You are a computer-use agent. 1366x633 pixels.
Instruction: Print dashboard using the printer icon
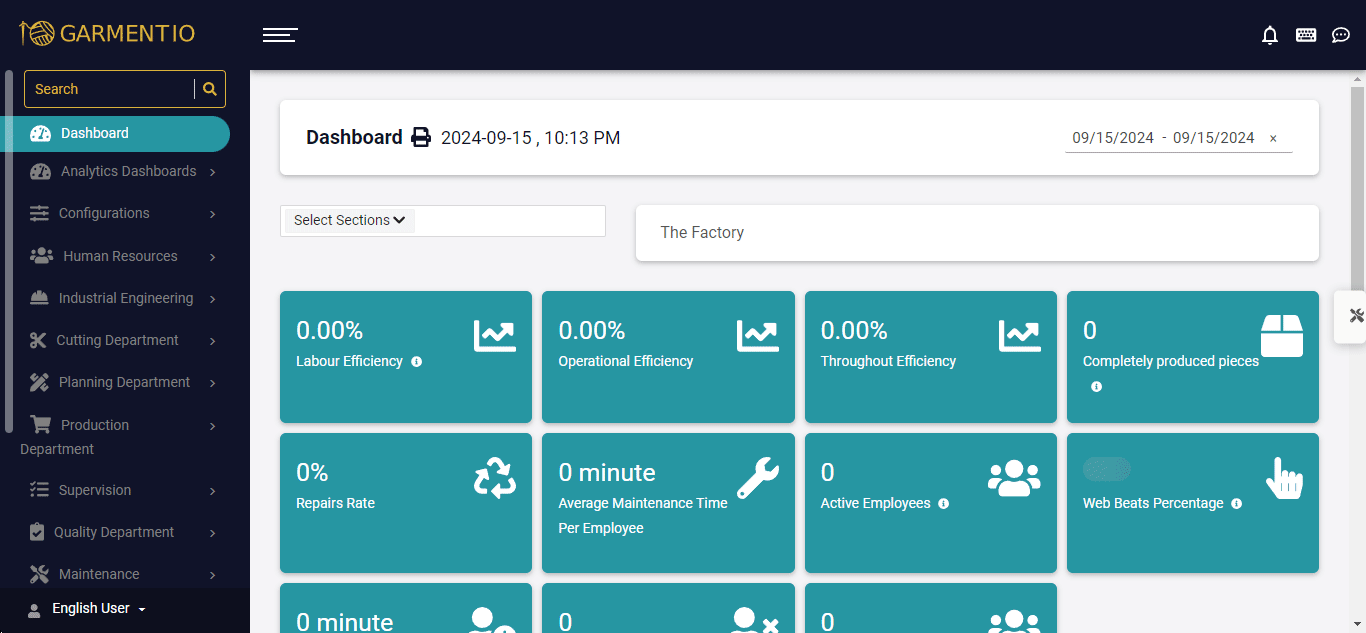point(422,137)
